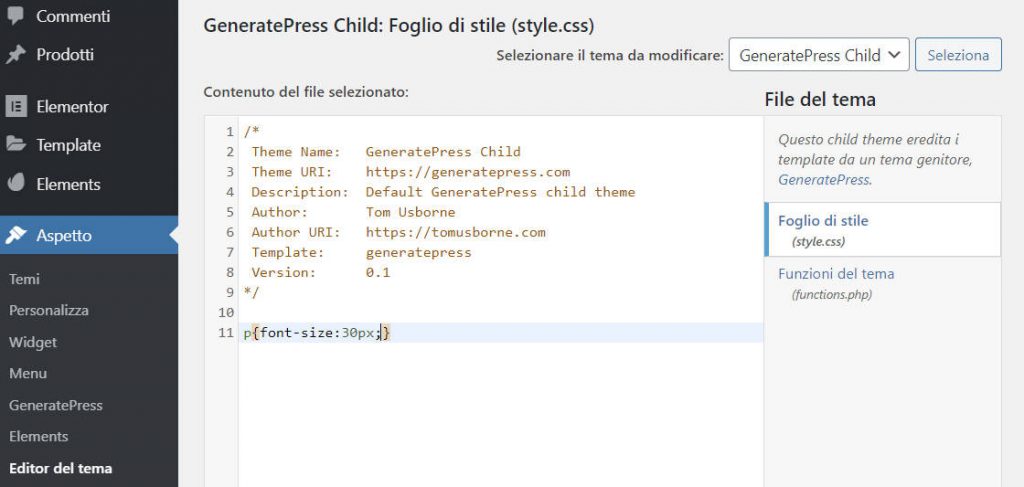Open the Personalizza submenu item
The image size is (1024, 487).
coord(49,310)
